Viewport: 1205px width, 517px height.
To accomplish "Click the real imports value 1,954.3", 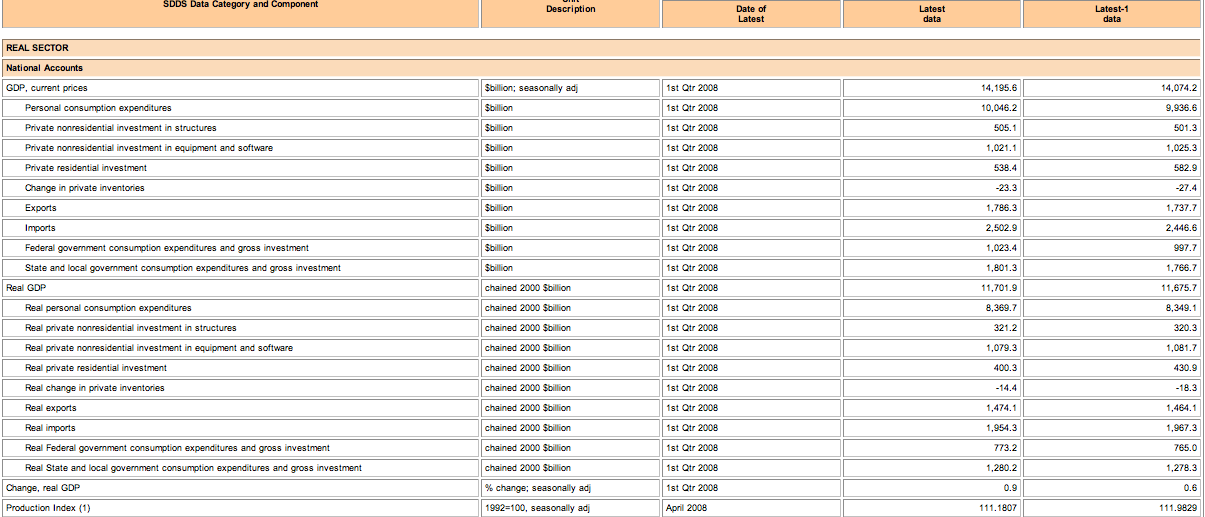I will coord(1001,428).
